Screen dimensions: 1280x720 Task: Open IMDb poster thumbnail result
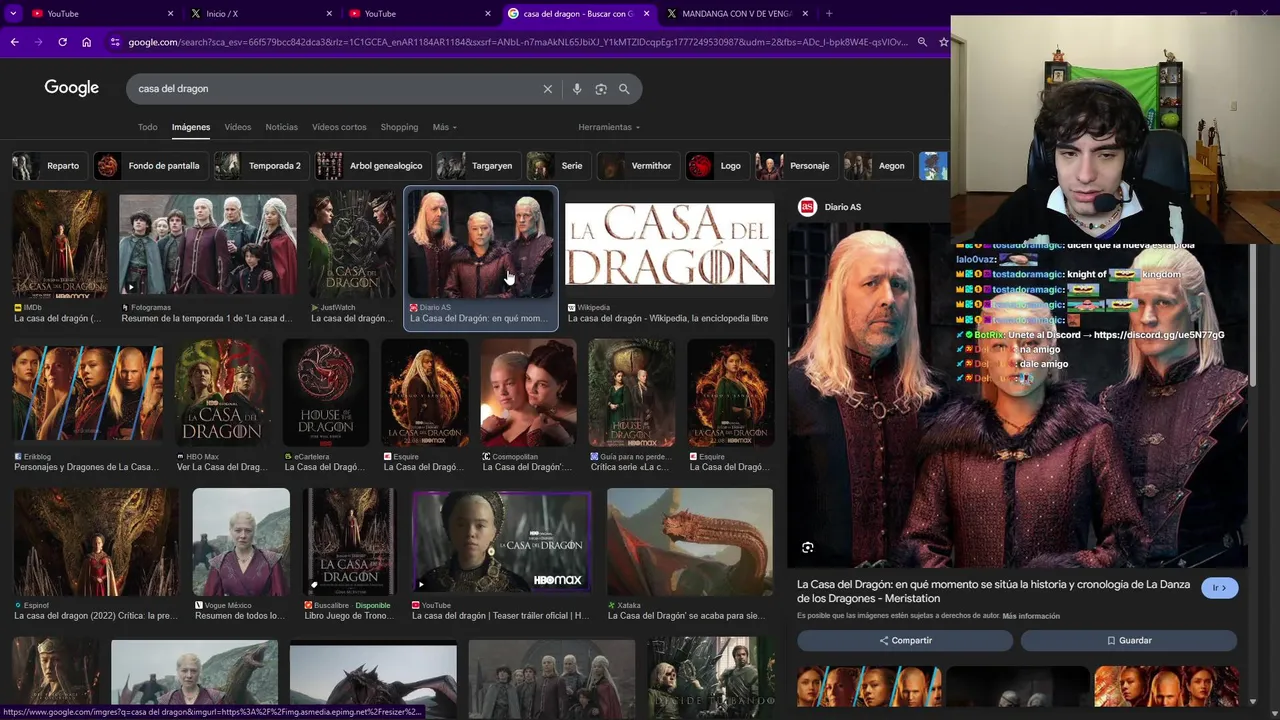[60, 245]
